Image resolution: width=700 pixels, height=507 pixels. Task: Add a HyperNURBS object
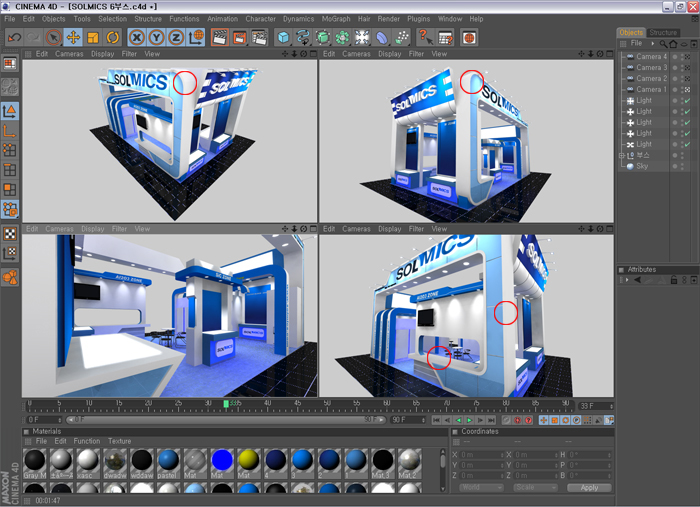[x=322, y=37]
